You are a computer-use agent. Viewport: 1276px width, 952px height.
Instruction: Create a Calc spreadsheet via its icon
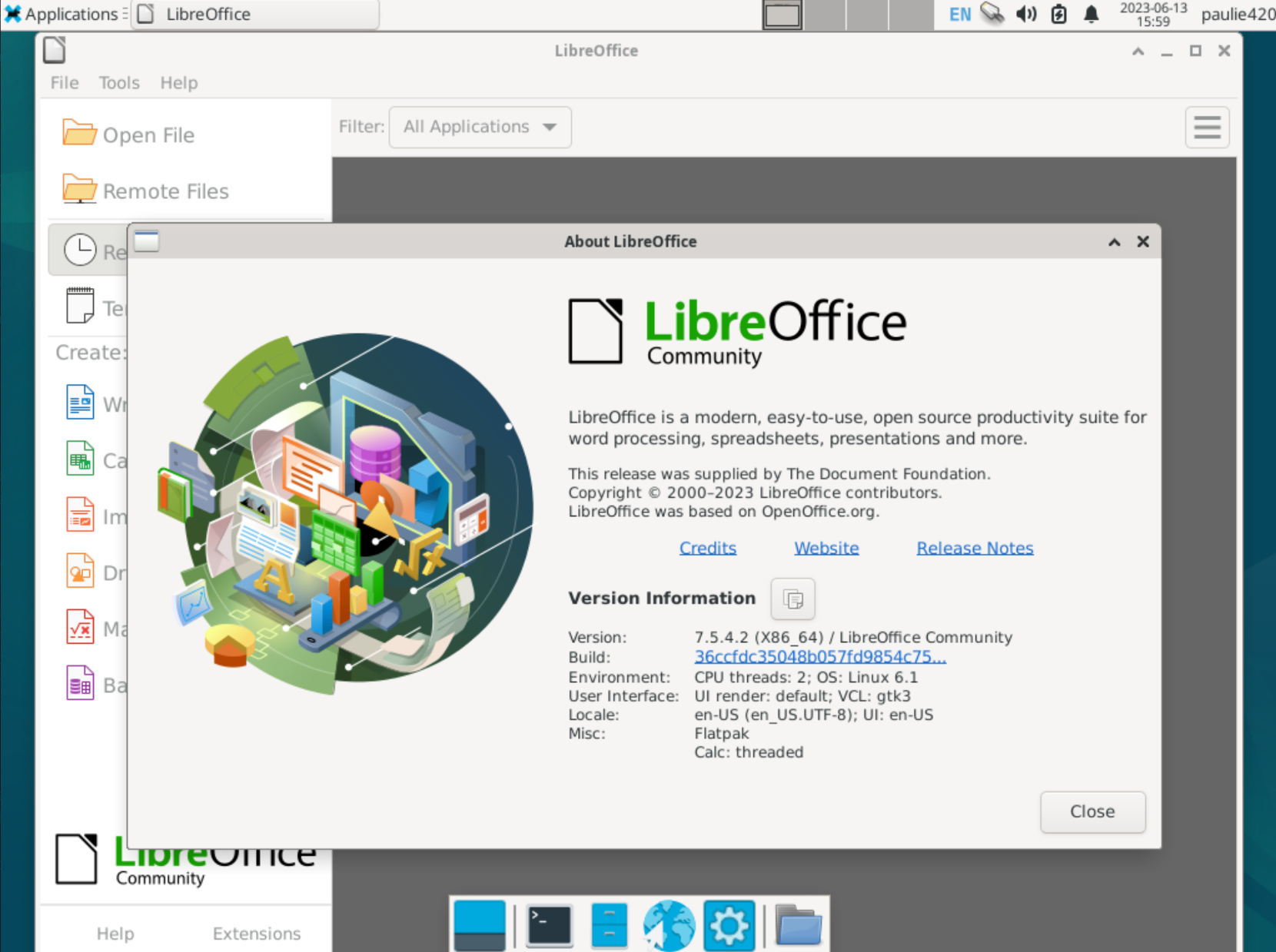(80, 459)
